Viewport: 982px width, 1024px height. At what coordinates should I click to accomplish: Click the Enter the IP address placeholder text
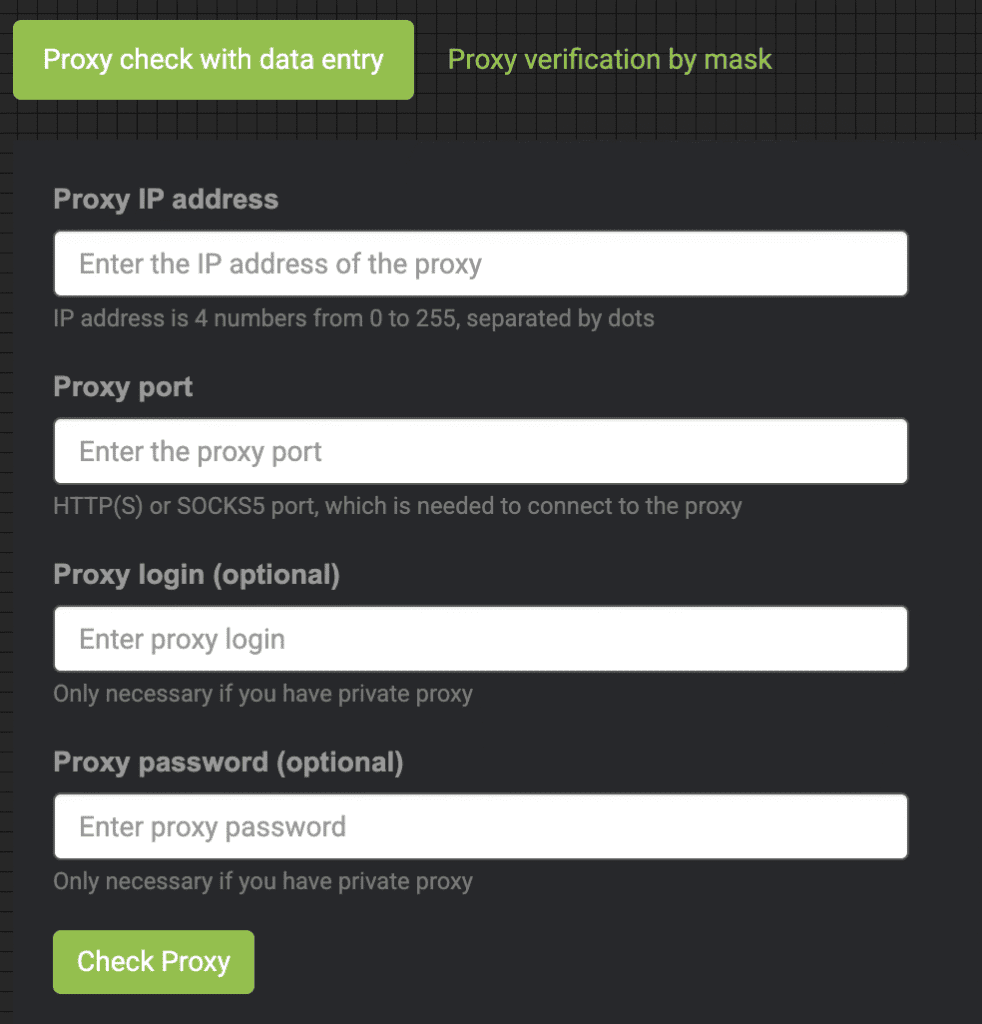(276, 263)
